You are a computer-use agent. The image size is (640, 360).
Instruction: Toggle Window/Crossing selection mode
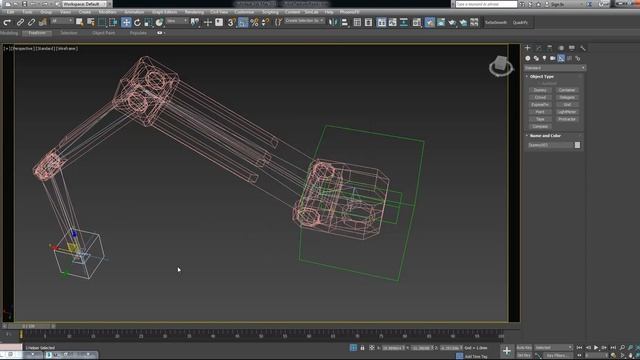(113, 22)
